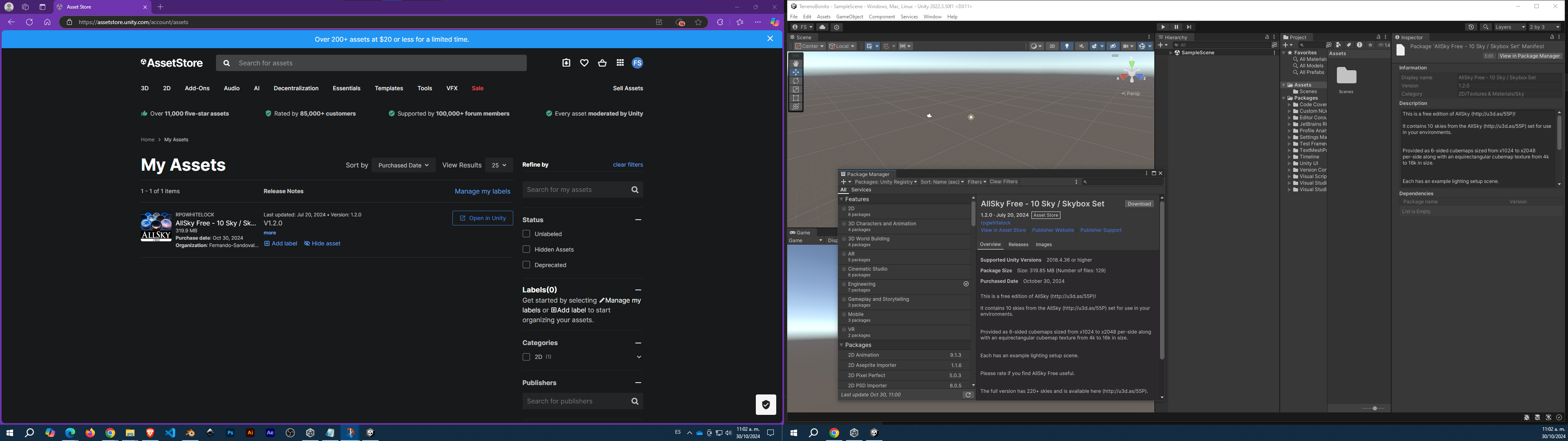The image size is (1568, 441).
Task: Open Asset Store wishlist heart icon
Action: coord(584,63)
